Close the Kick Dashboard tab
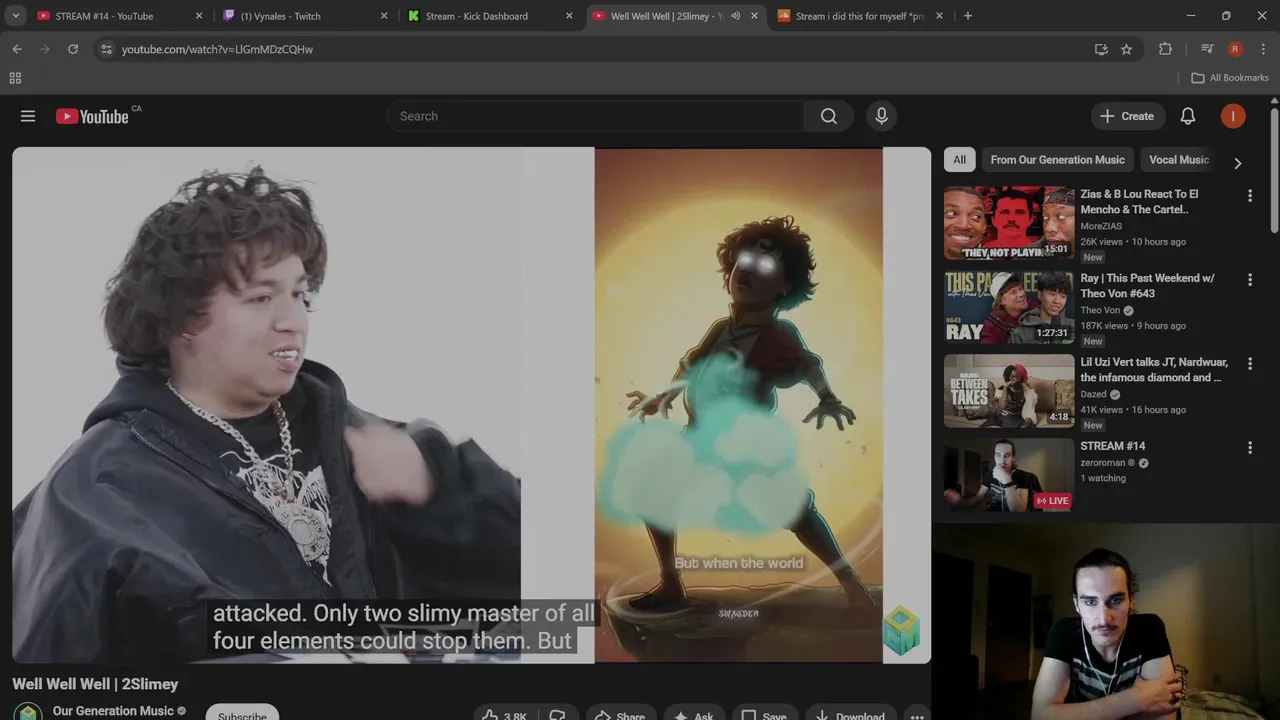Image resolution: width=1280 pixels, height=720 pixels. click(x=569, y=16)
